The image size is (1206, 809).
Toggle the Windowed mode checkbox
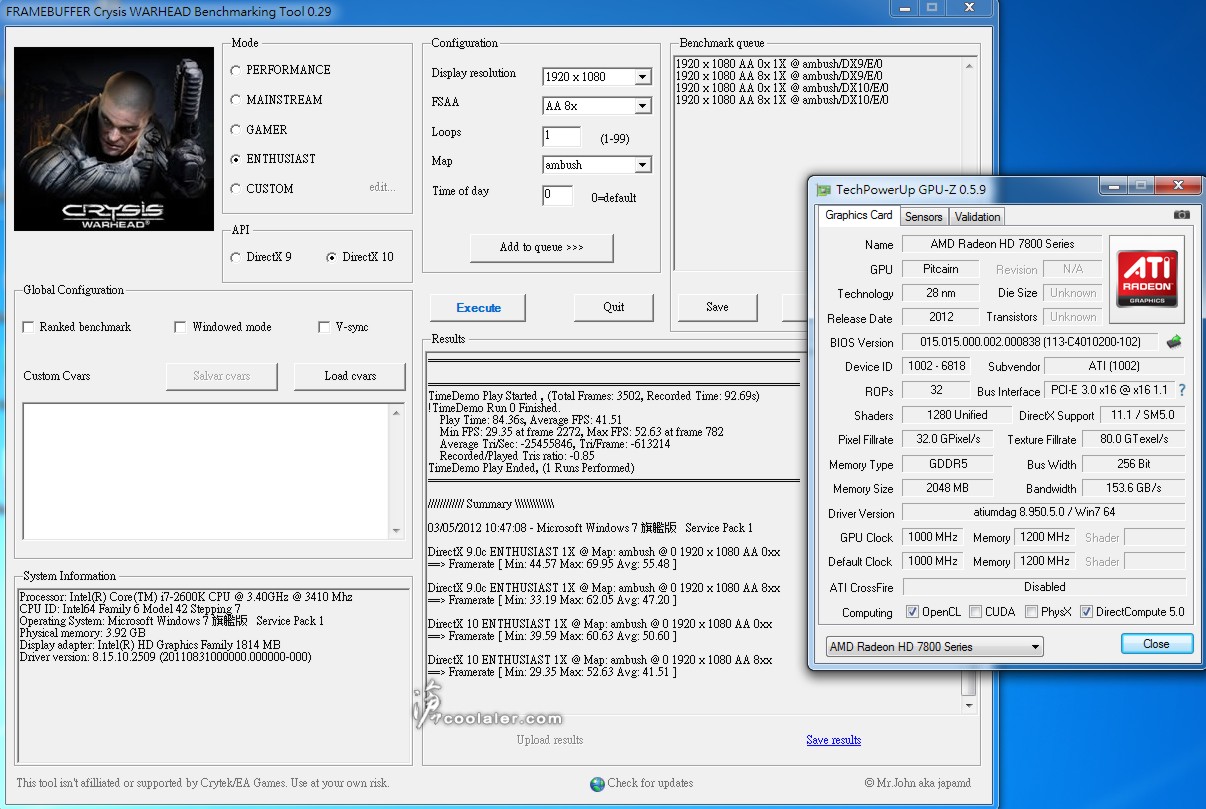pyautogui.click(x=180, y=327)
